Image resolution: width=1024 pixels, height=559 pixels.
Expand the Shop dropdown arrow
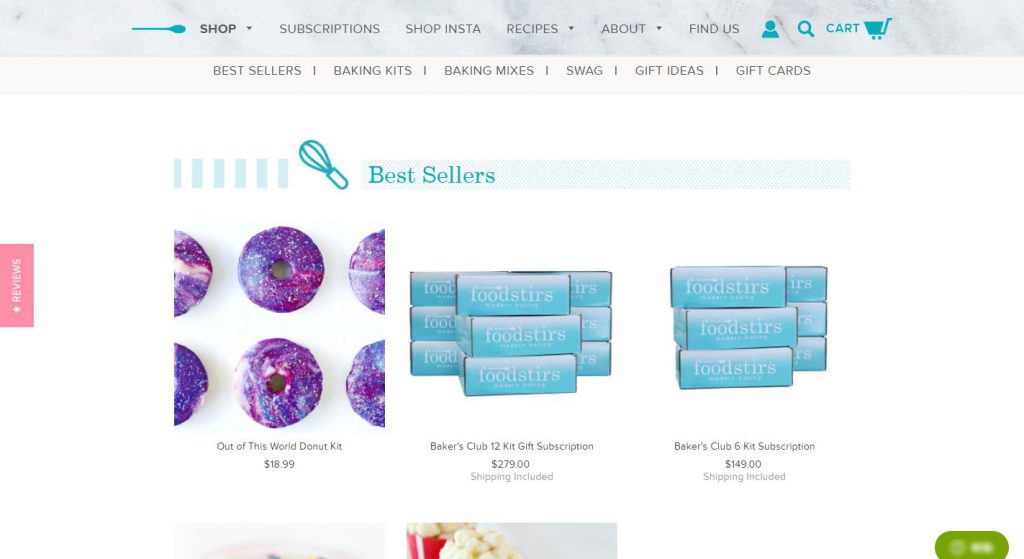pos(249,29)
